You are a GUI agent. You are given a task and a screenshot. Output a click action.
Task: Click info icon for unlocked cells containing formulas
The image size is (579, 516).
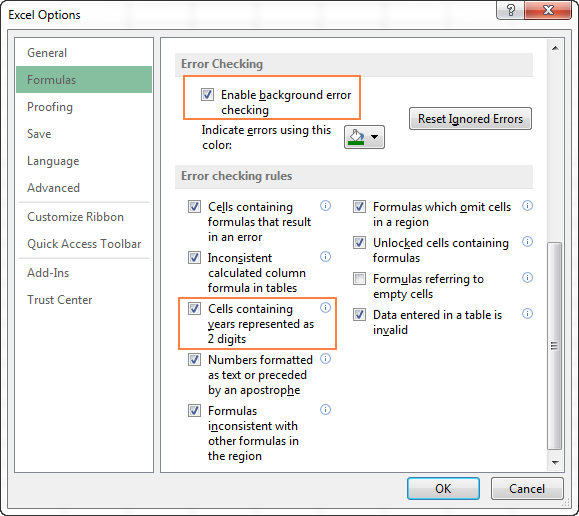[x=527, y=242]
